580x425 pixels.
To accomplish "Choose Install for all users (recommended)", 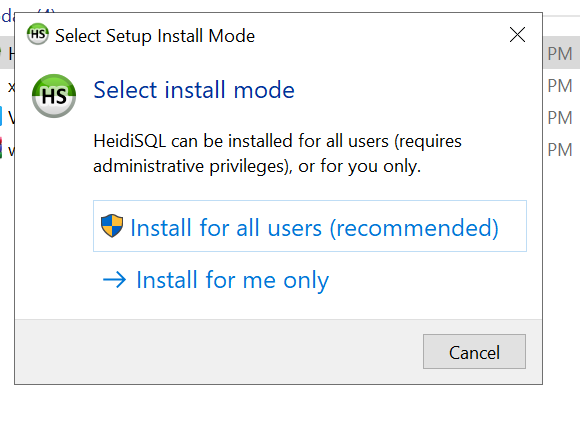I will click(310, 226).
